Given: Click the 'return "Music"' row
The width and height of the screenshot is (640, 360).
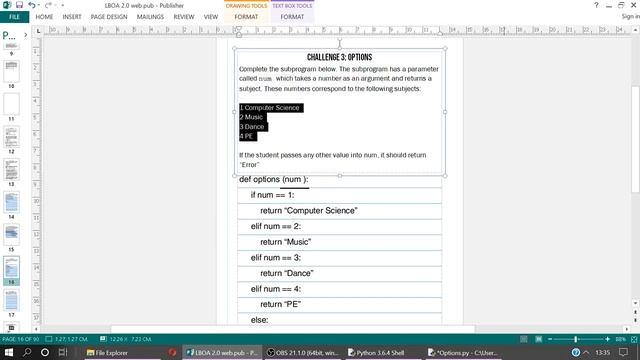Looking at the screenshot, I should (340, 242).
